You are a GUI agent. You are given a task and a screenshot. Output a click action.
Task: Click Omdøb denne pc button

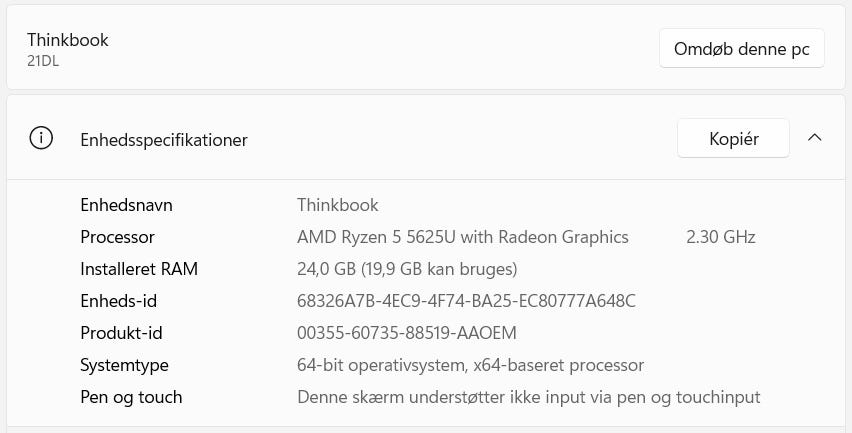tap(741, 48)
